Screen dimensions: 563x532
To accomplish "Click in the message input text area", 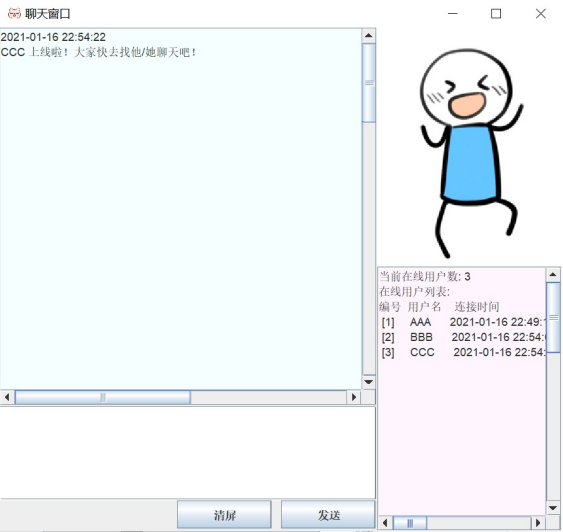I will tap(187, 452).
